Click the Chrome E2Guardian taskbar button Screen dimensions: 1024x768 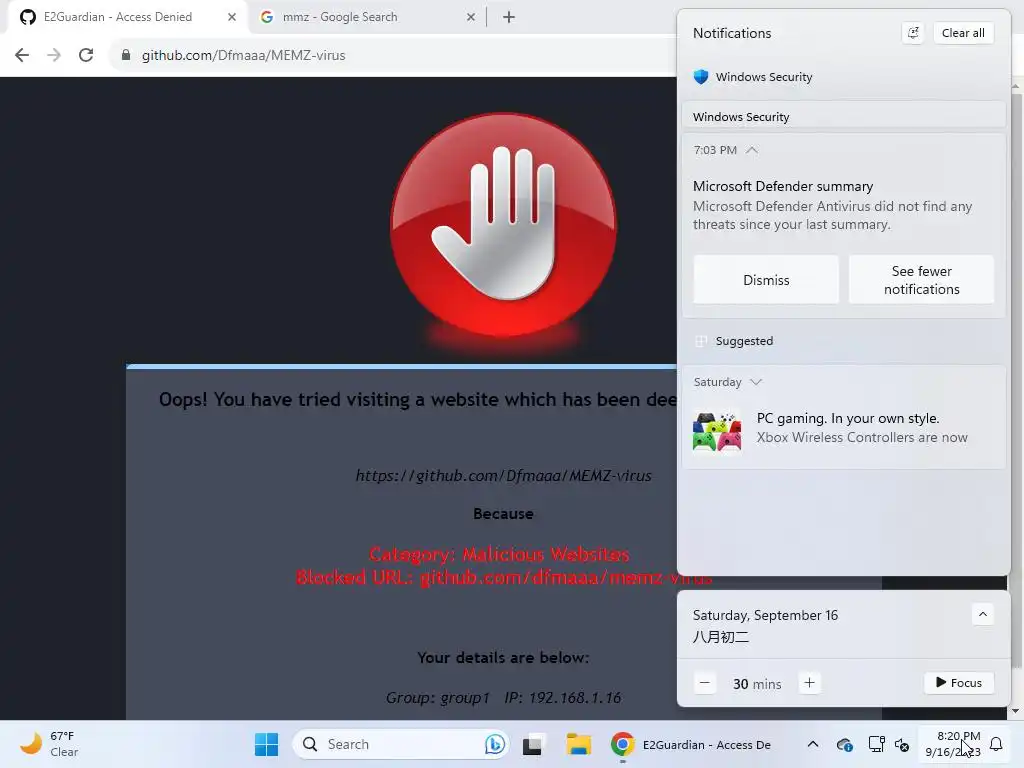(x=691, y=744)
